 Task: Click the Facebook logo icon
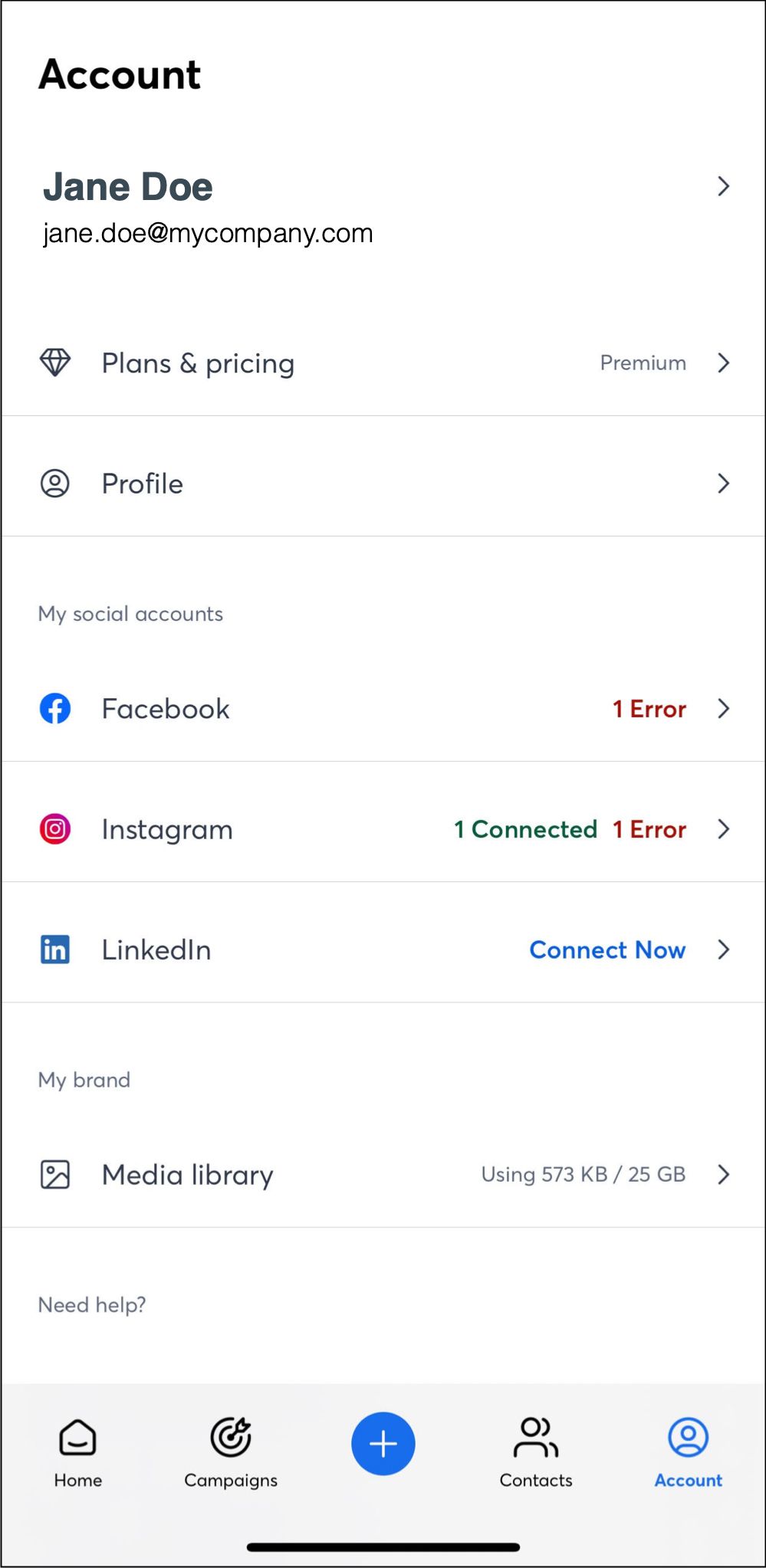[x=55, y=709]
